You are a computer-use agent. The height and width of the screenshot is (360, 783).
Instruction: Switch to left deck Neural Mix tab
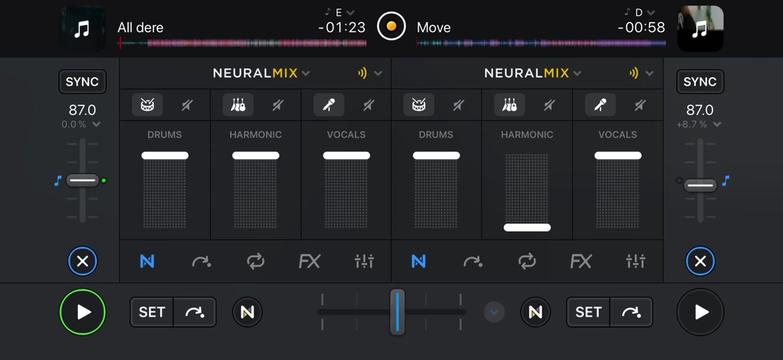pos(147,261)
